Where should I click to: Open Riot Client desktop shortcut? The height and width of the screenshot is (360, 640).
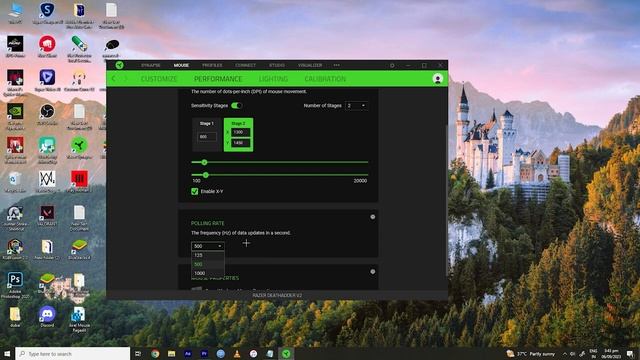(47, 46)
